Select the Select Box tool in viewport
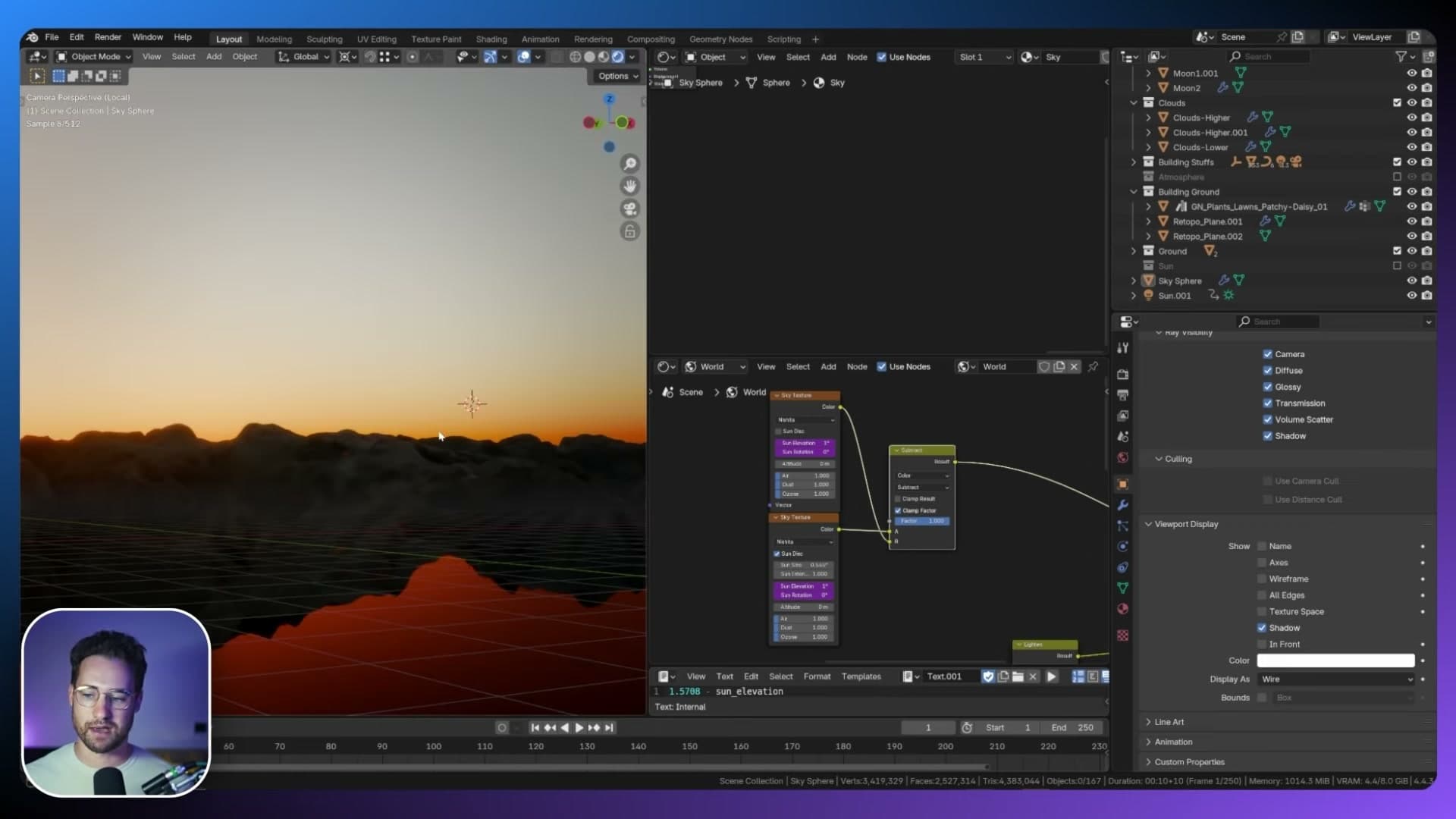The image size is (1456, 819). 37,76
